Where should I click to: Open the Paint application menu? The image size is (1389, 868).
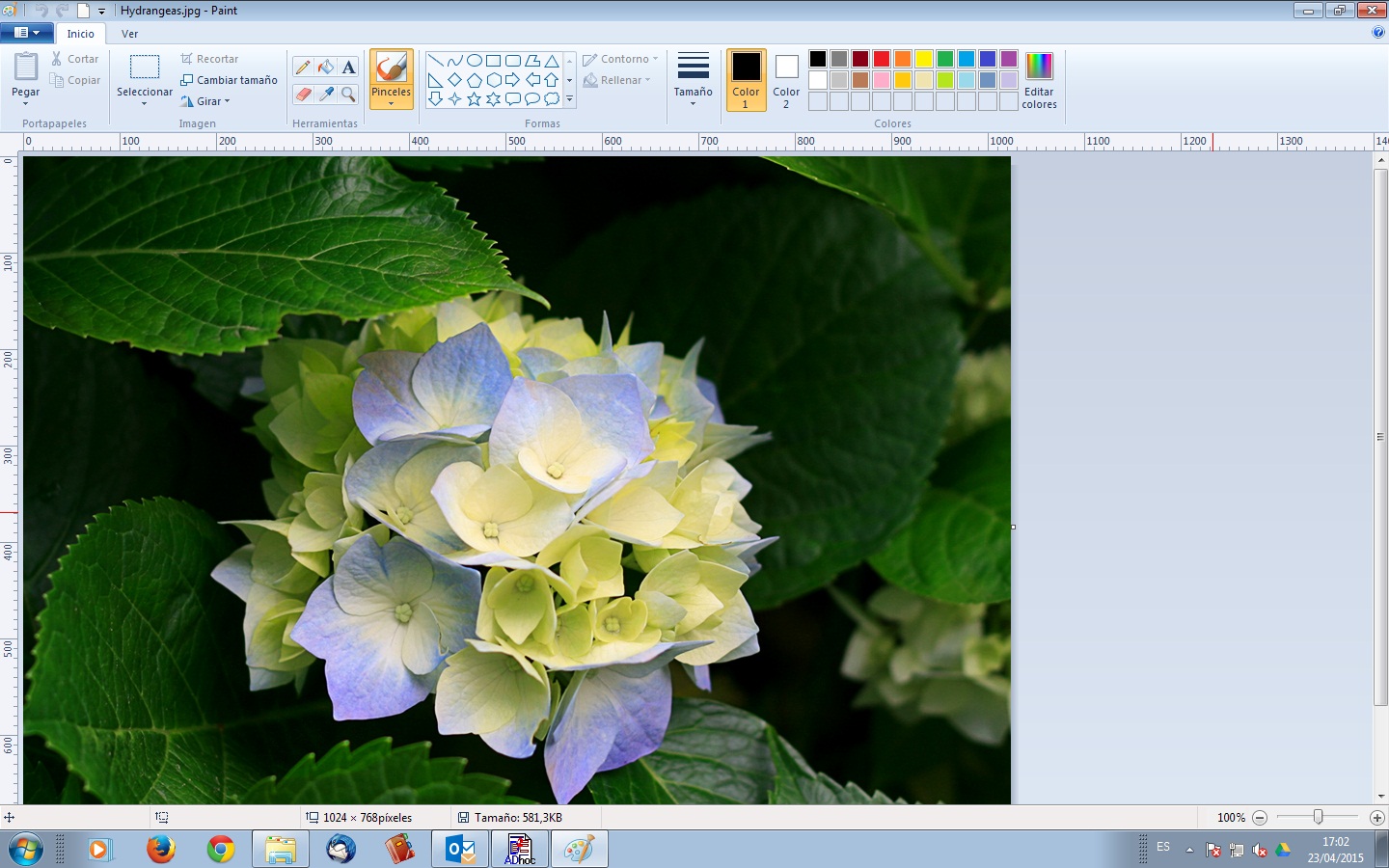[27, 32]
